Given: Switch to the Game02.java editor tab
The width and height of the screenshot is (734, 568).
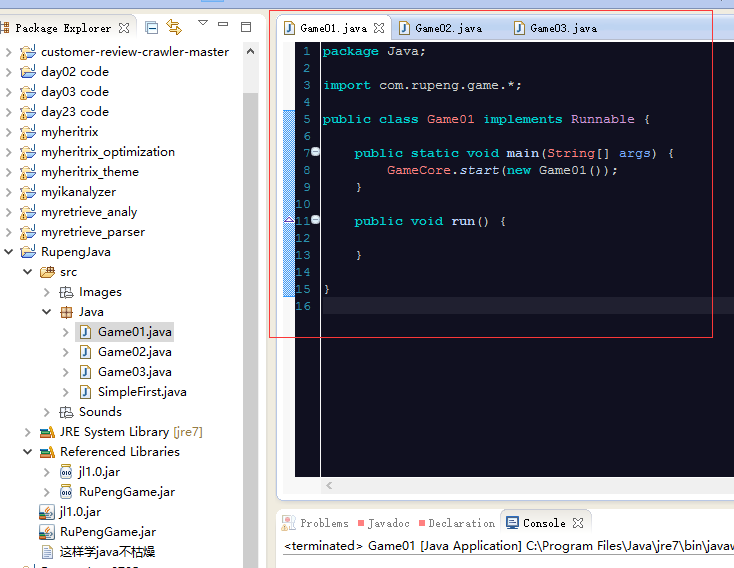Looking at the screenshot, I should pos(448,29).
